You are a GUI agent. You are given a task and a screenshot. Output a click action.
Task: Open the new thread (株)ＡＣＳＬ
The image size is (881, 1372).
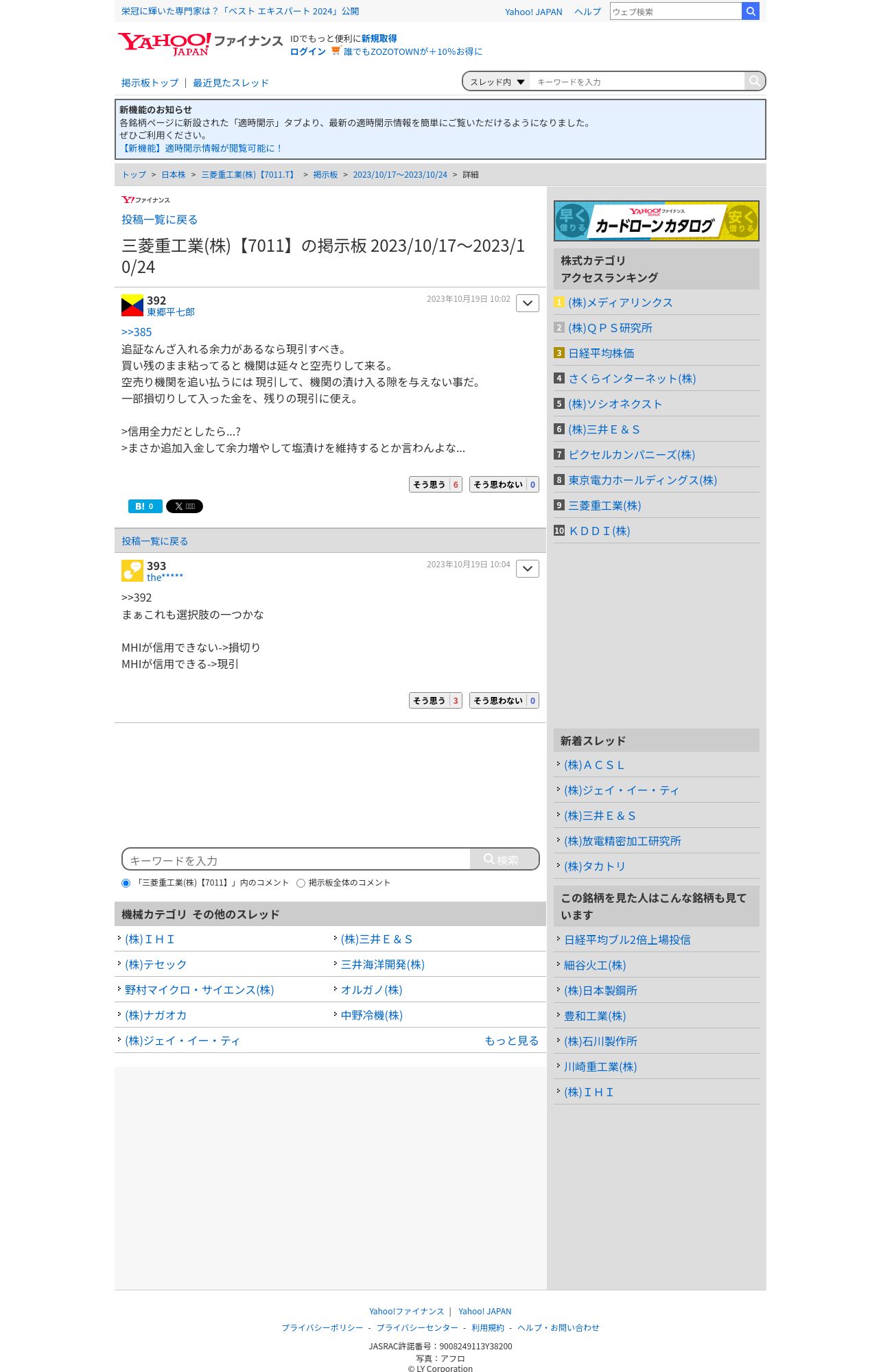[x=594, y=765]
